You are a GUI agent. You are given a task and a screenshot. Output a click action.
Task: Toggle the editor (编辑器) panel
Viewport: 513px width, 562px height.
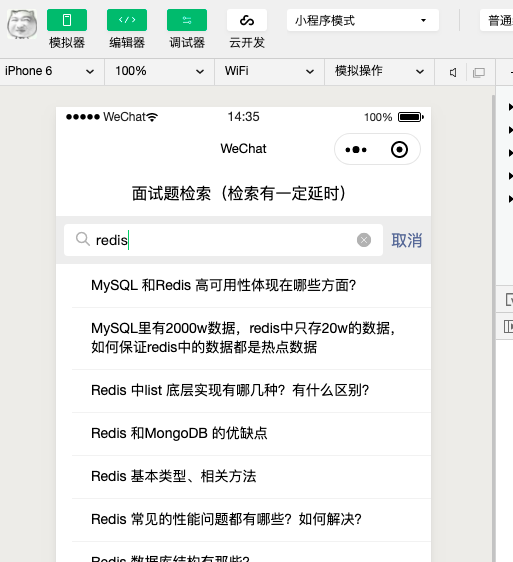click(127, 20)
